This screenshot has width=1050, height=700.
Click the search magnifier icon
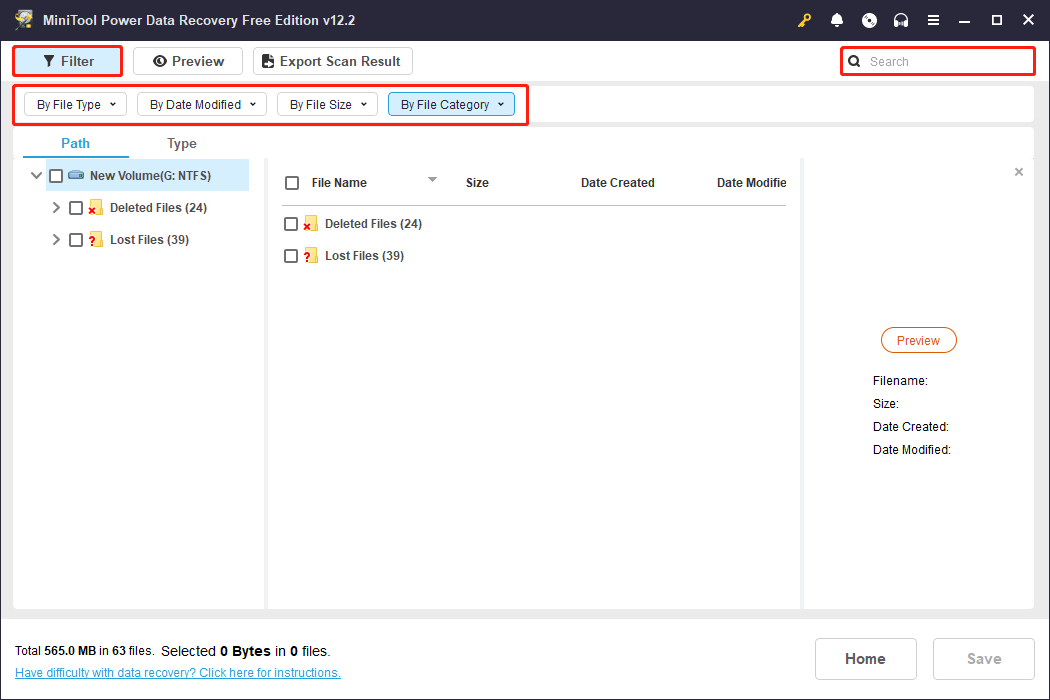coord(854,62)
